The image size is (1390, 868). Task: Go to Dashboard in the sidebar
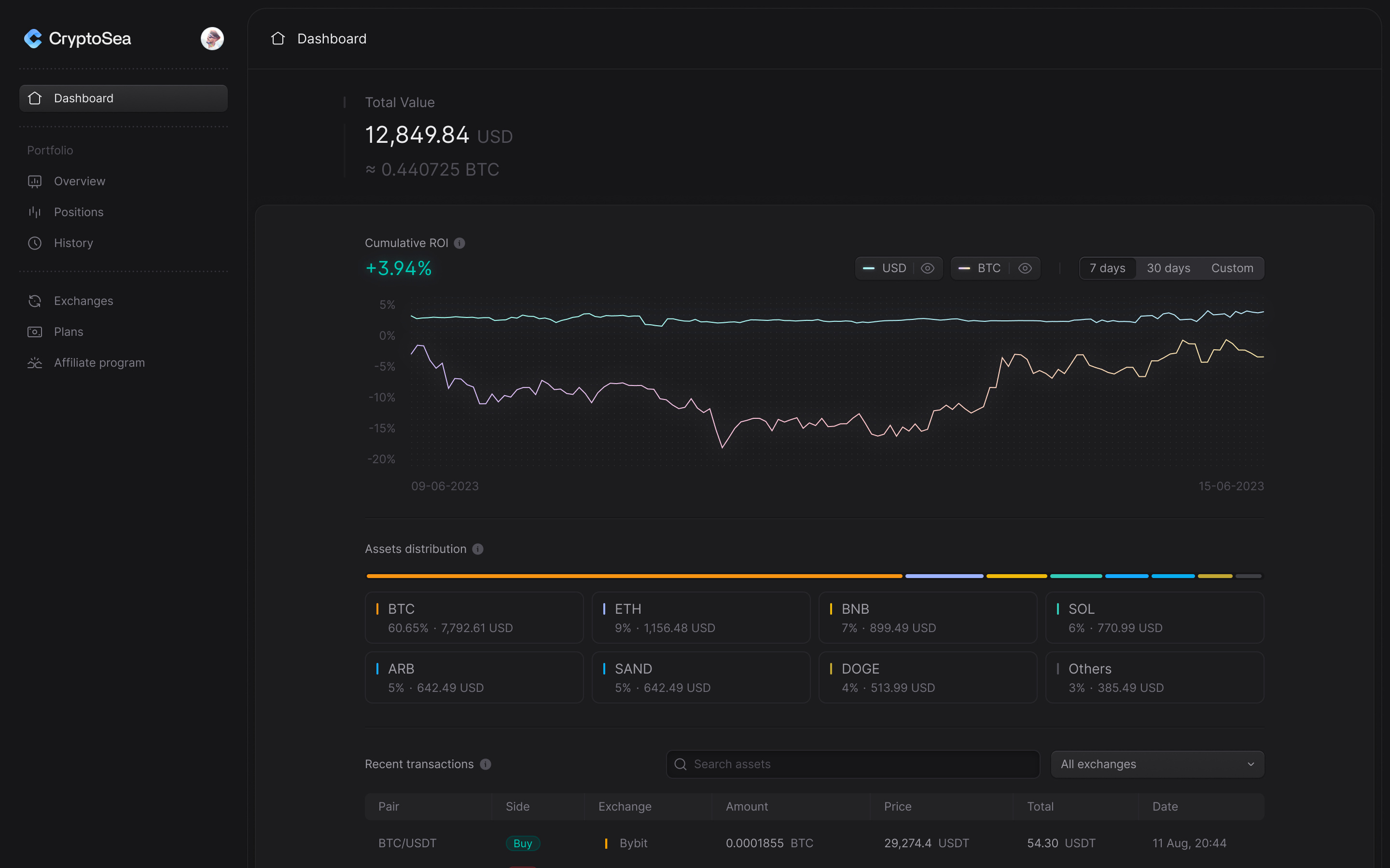124,98
